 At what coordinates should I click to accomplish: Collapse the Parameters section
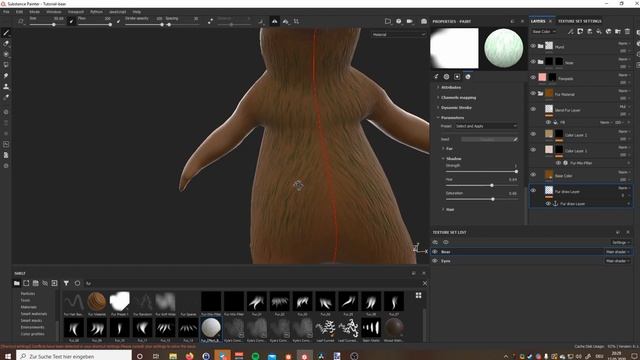452,118
